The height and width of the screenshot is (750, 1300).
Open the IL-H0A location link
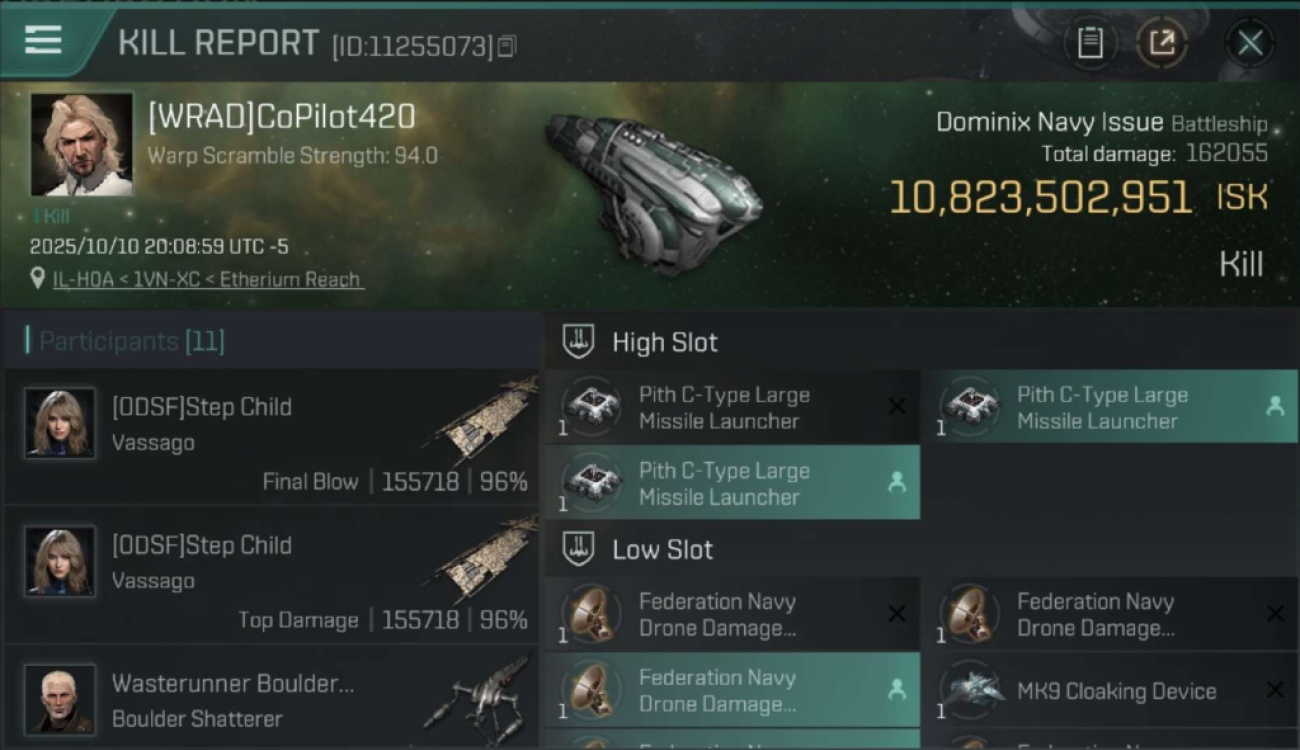pyautogui.click(x=207, y=280)
